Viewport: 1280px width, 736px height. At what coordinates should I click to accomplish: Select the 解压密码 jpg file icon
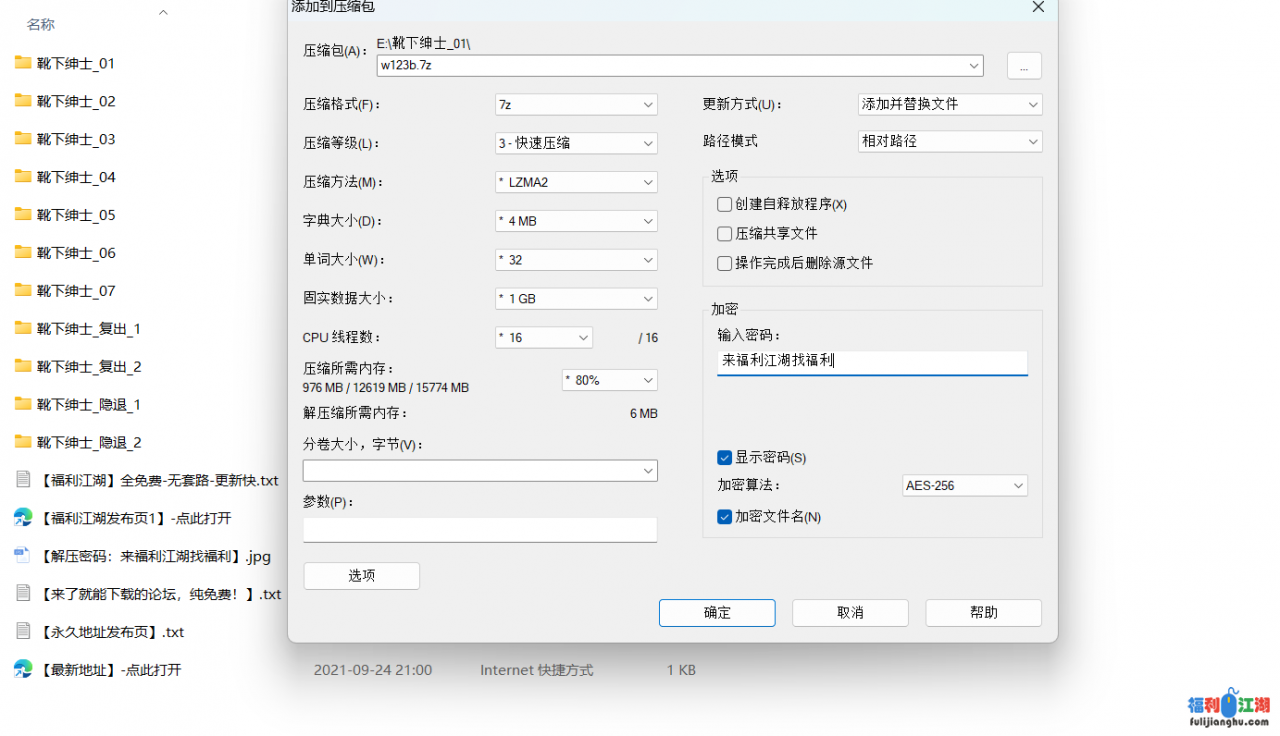pyautogui.click(x=23, y=556)
